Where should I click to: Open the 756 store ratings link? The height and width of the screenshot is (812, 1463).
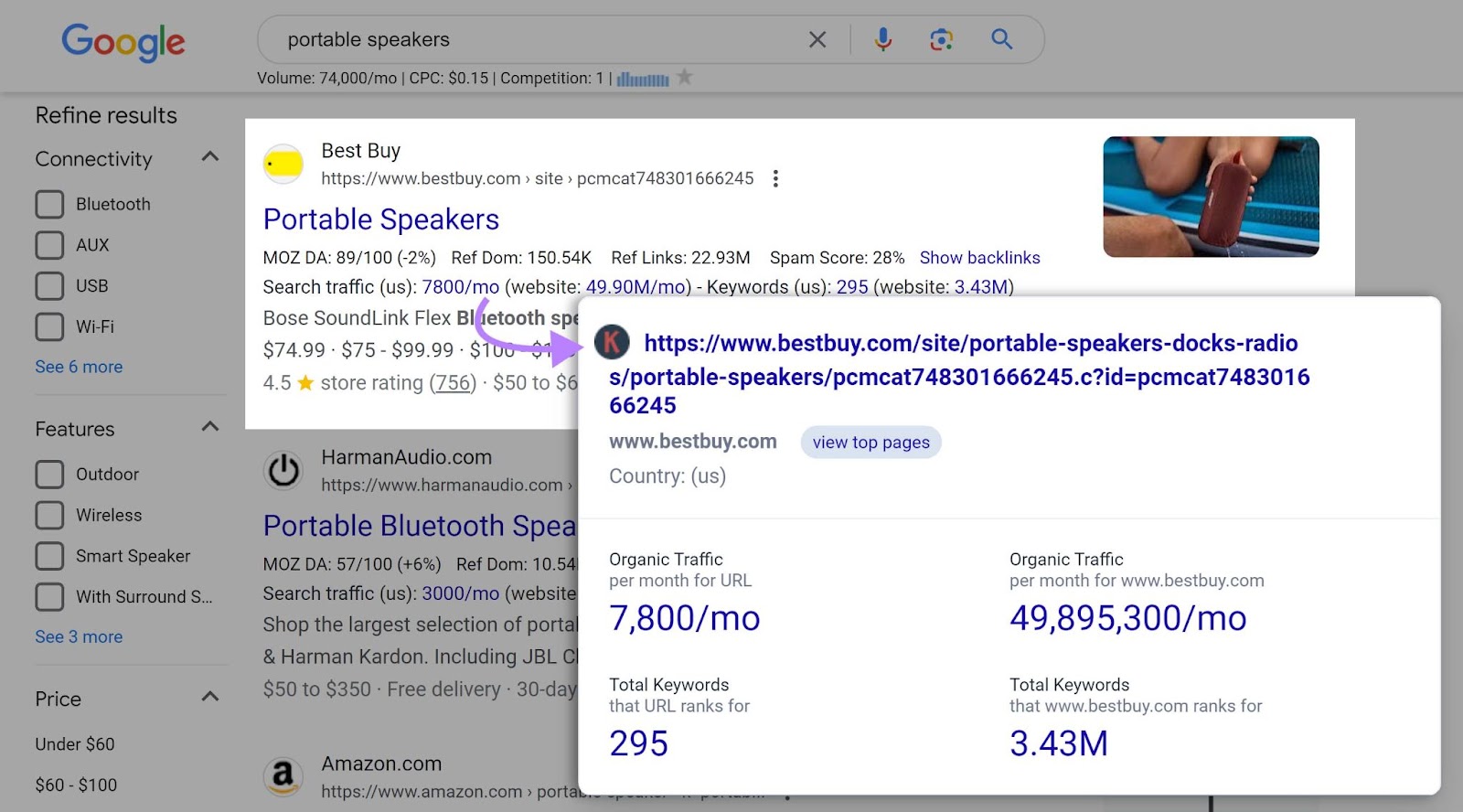click(x=454, y=383)
